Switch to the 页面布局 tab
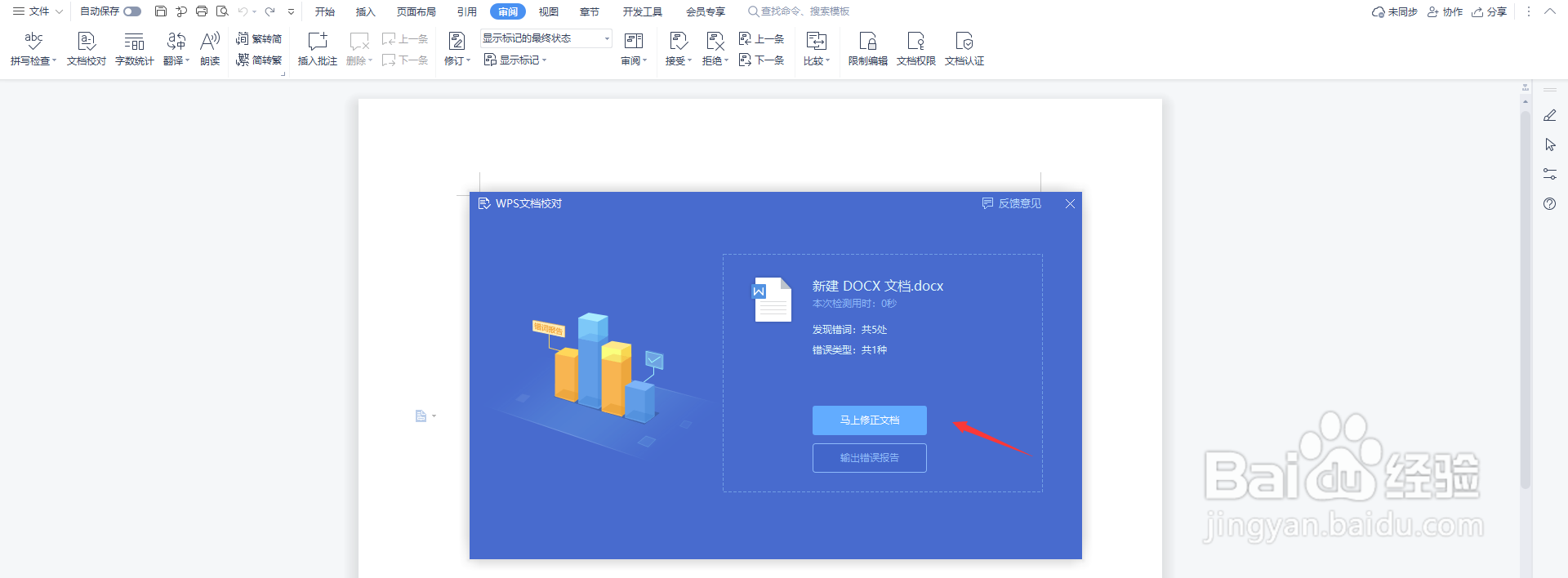The image size is (1568, 578). tap(416, 11)
